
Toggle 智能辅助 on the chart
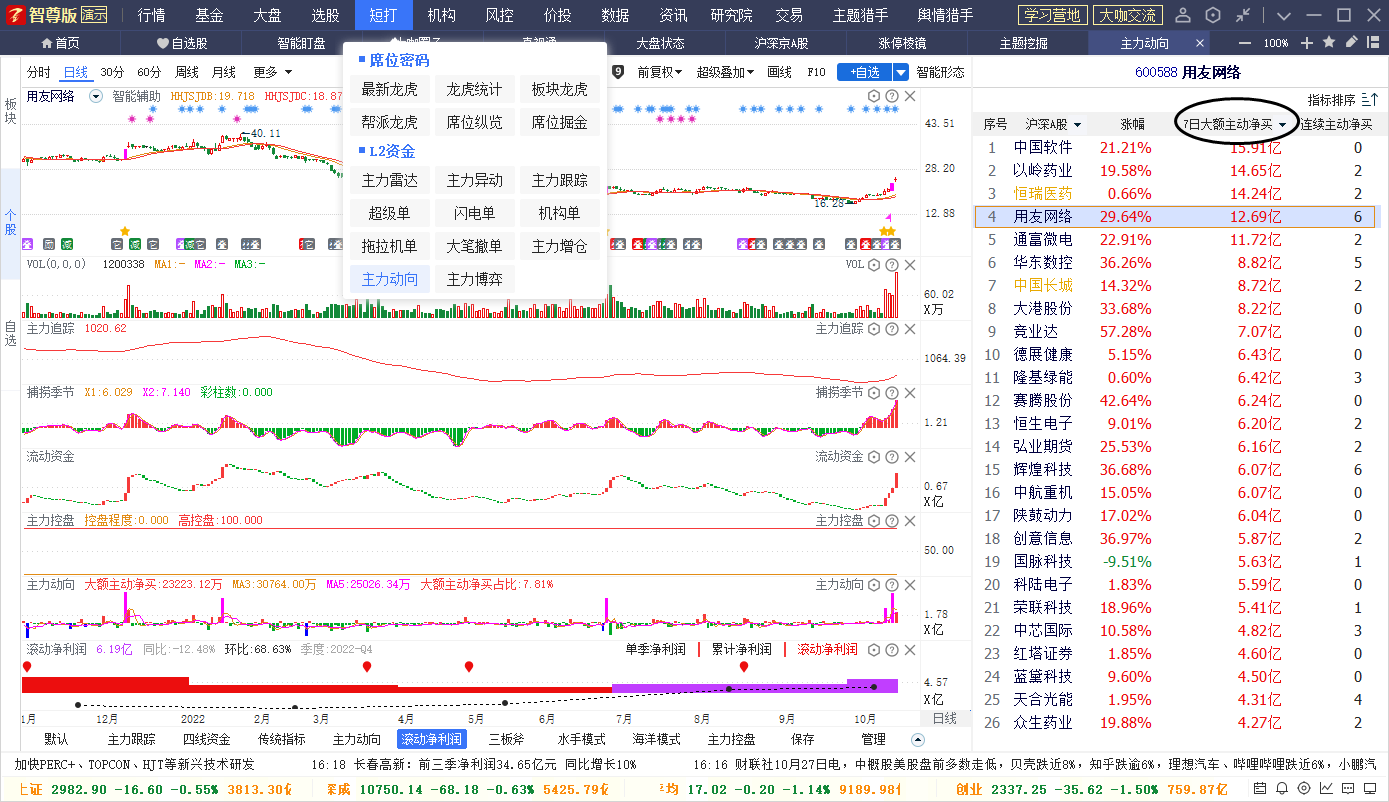pos(136,96)
